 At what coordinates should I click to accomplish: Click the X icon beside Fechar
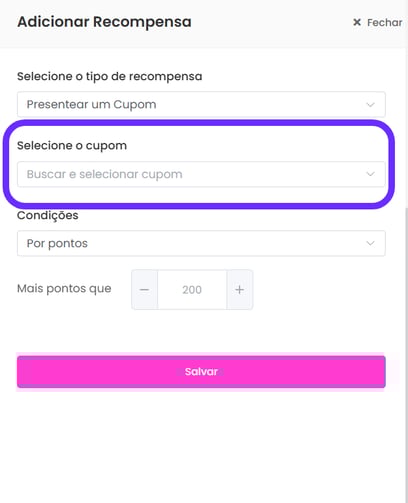(x=357, y=22)
